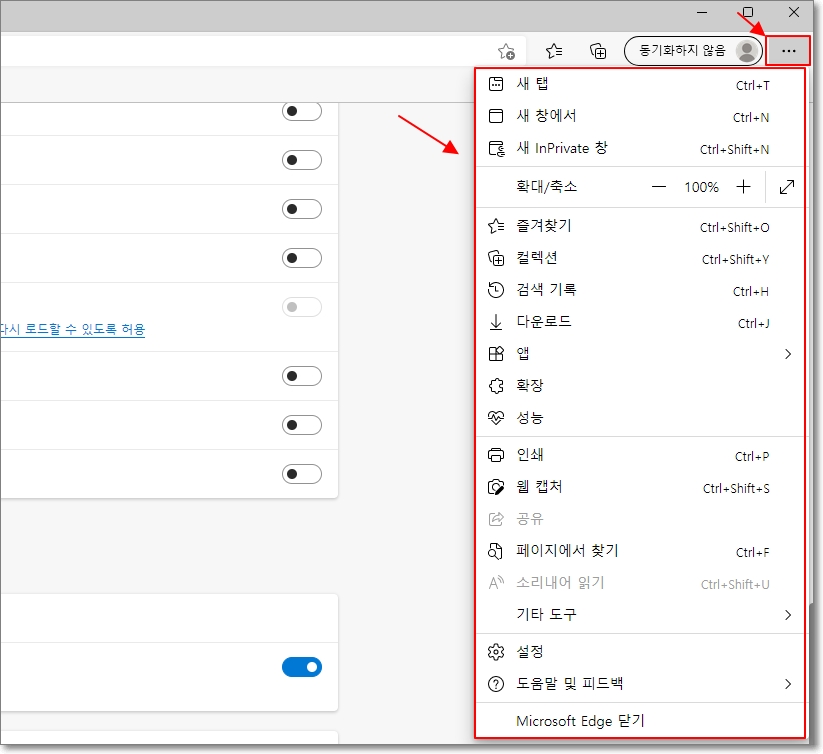Add this page to favorites star icon
Screen dimensions: 823x754
(x=507, y=51)
